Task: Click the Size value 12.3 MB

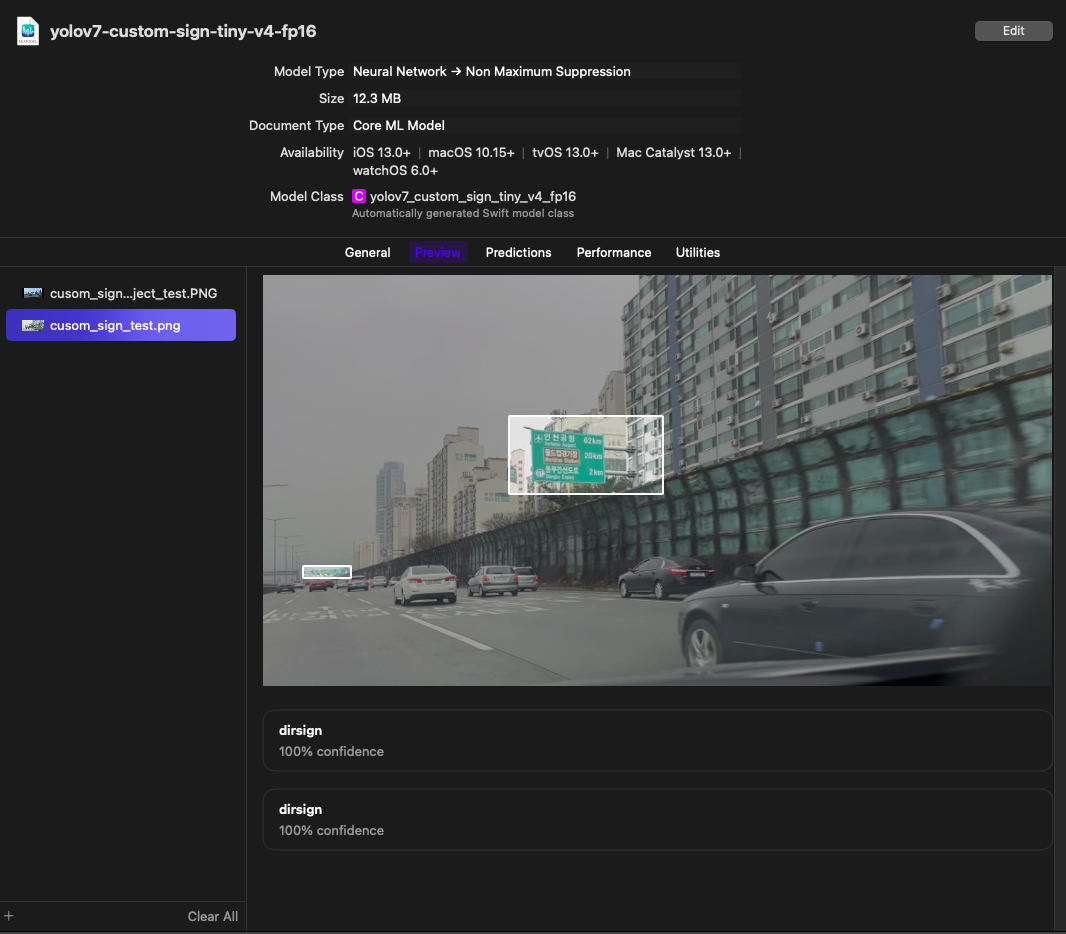Action: pos(377,99)
